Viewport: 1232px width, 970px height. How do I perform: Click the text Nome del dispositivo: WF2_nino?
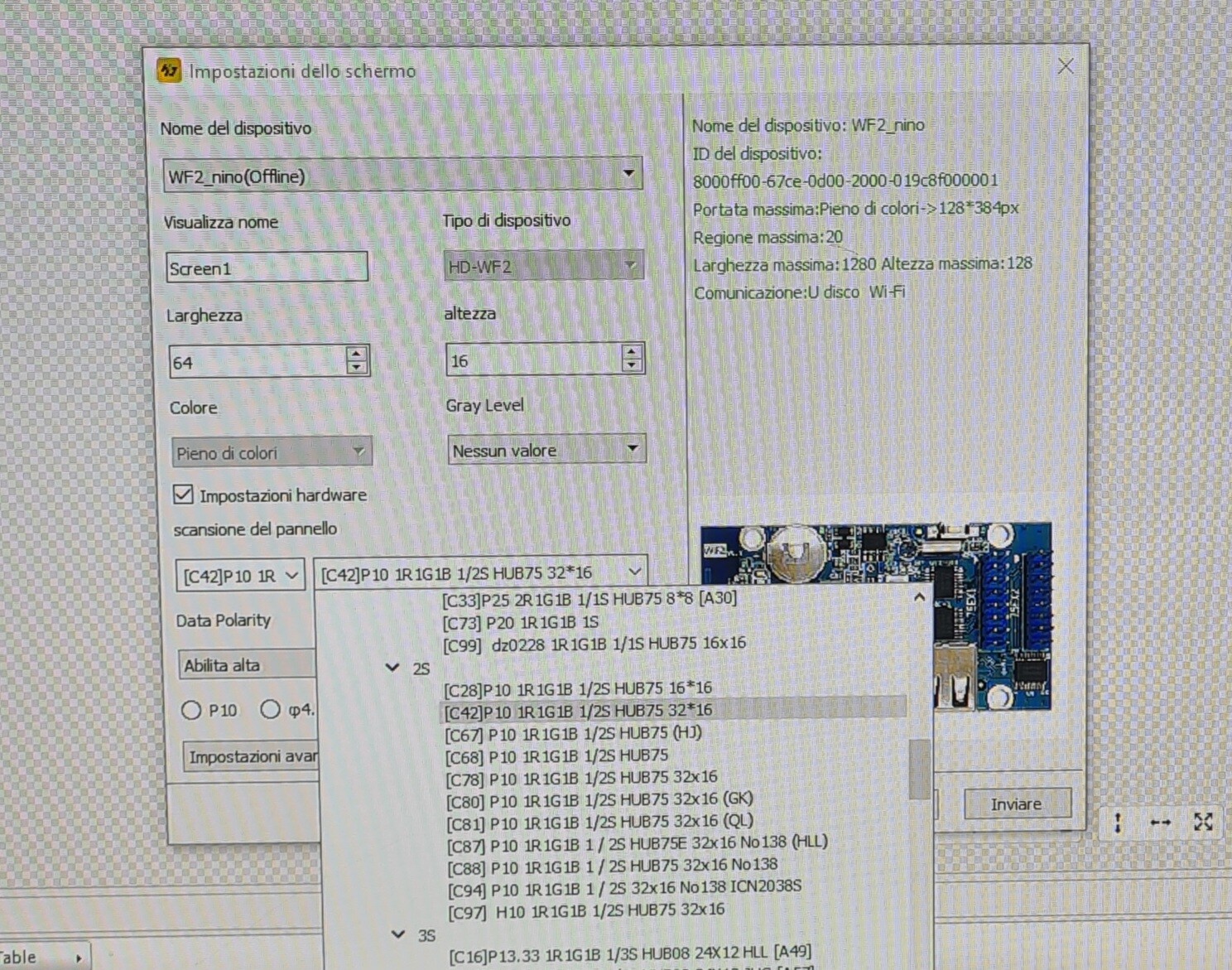809,126
